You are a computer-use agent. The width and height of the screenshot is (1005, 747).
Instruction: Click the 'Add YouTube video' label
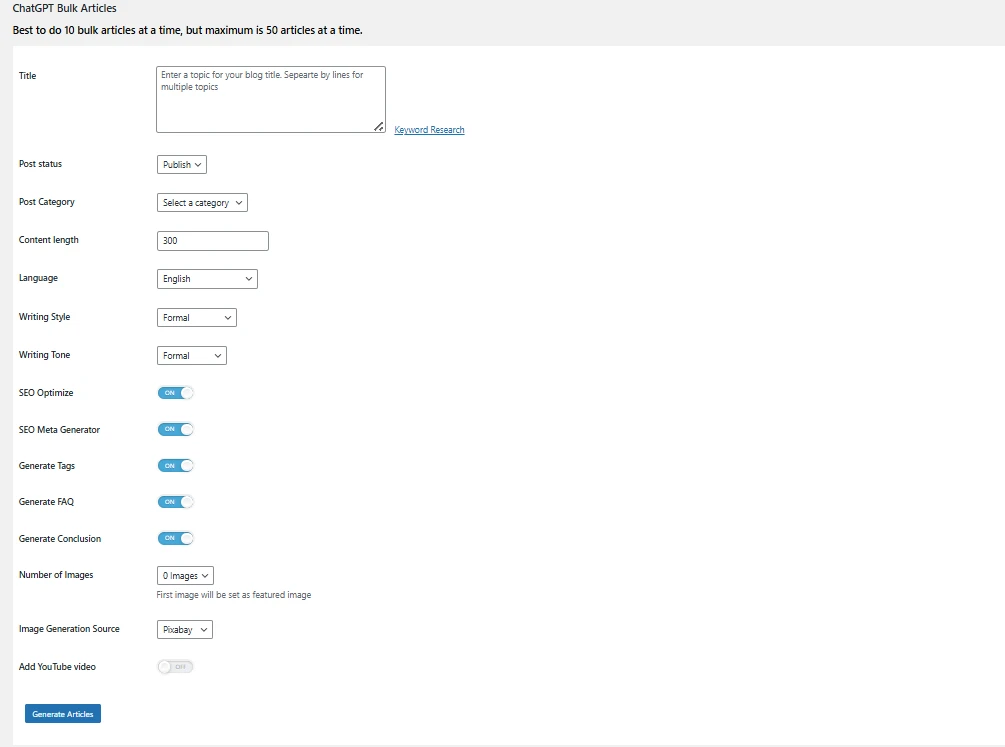tap(57, 667)
